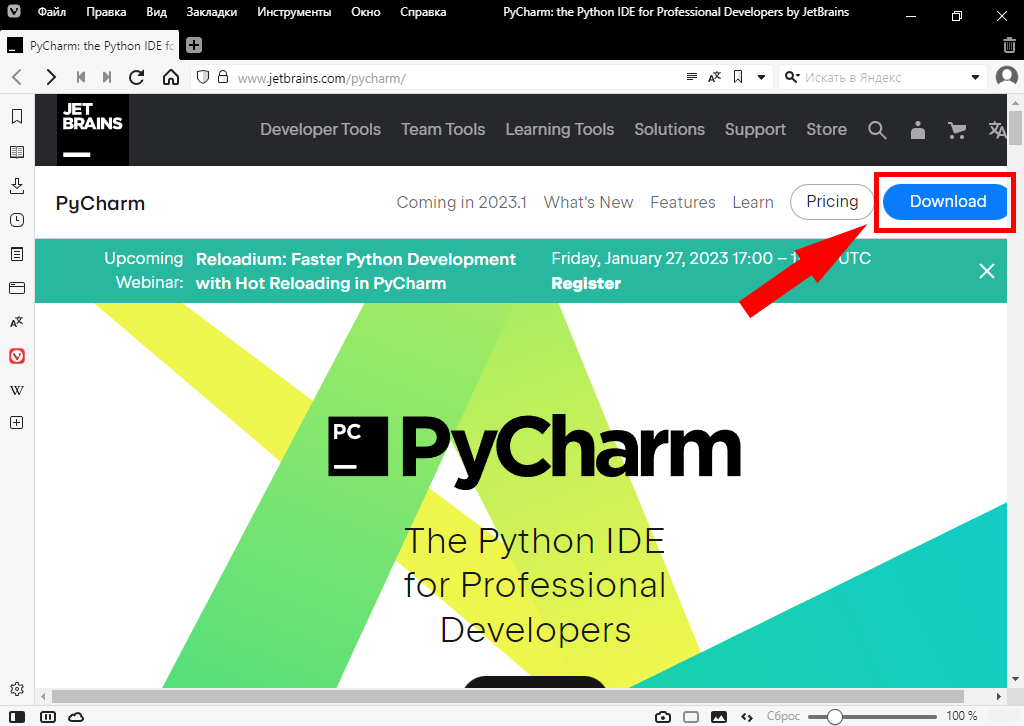Expand the bookmark dropdown arrow in address bar
The height and width of the screenshot is (726, 1024).
(761, 77)
